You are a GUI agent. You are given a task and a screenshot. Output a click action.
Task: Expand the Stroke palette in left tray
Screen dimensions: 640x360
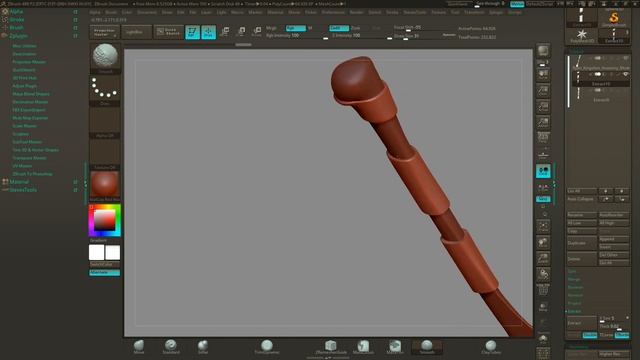17,20
